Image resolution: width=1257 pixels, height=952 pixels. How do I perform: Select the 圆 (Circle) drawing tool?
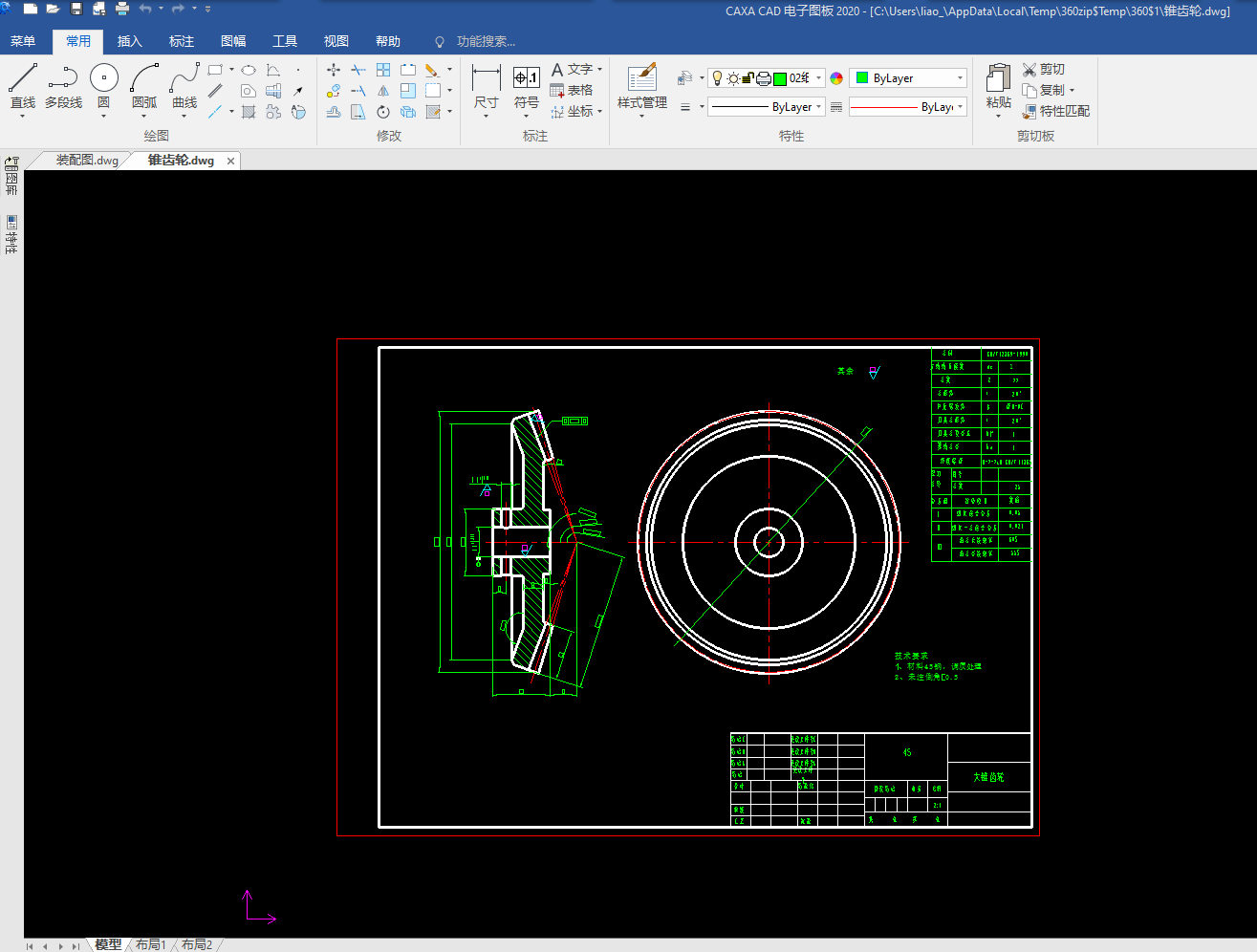click(103, 78)
